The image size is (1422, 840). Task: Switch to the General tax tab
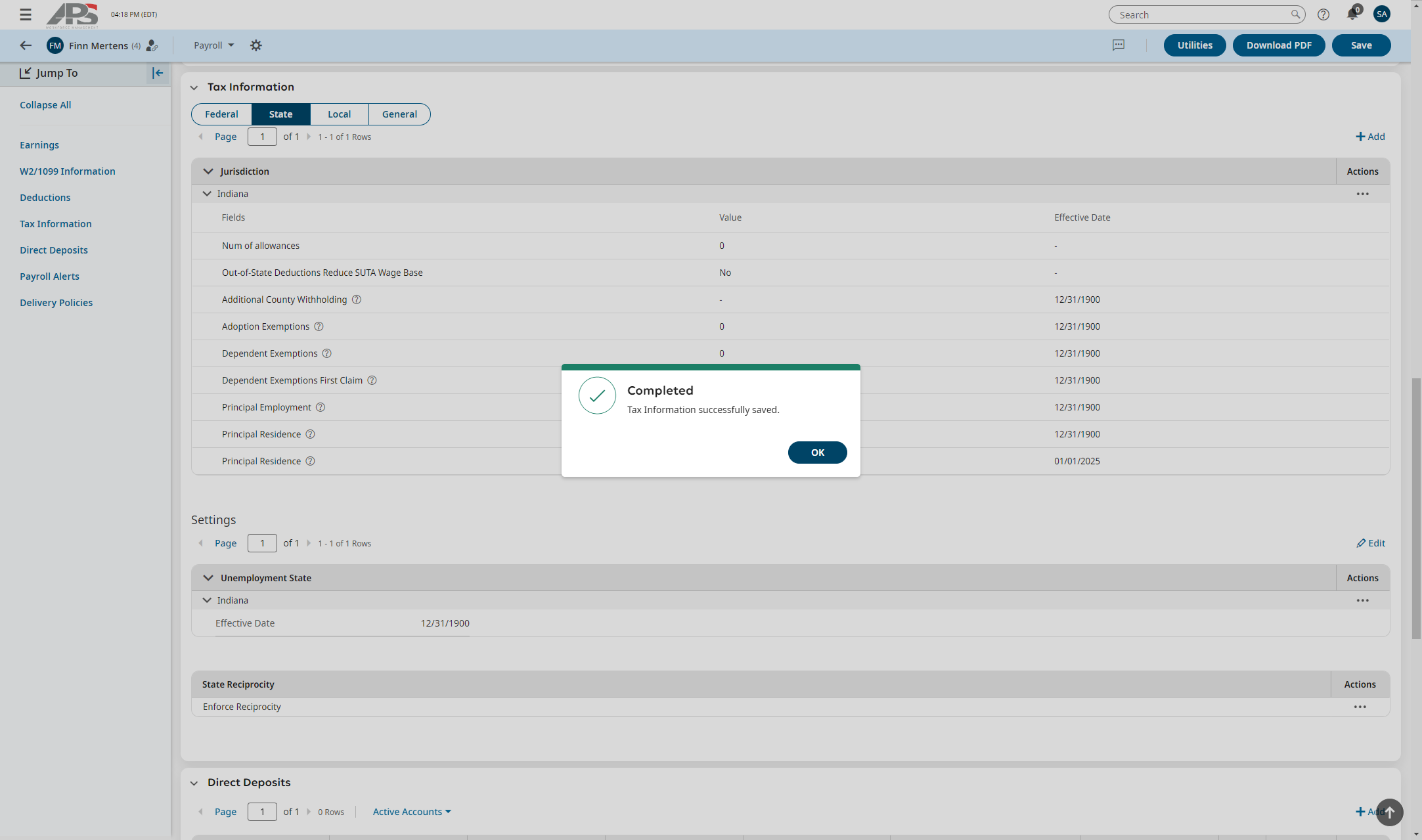[399, 114]
